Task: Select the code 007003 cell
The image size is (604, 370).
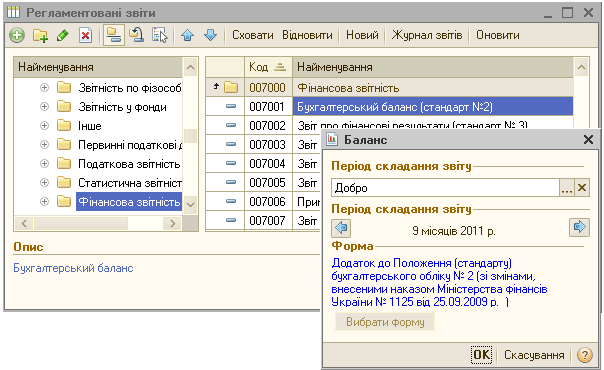Action: 268,144
